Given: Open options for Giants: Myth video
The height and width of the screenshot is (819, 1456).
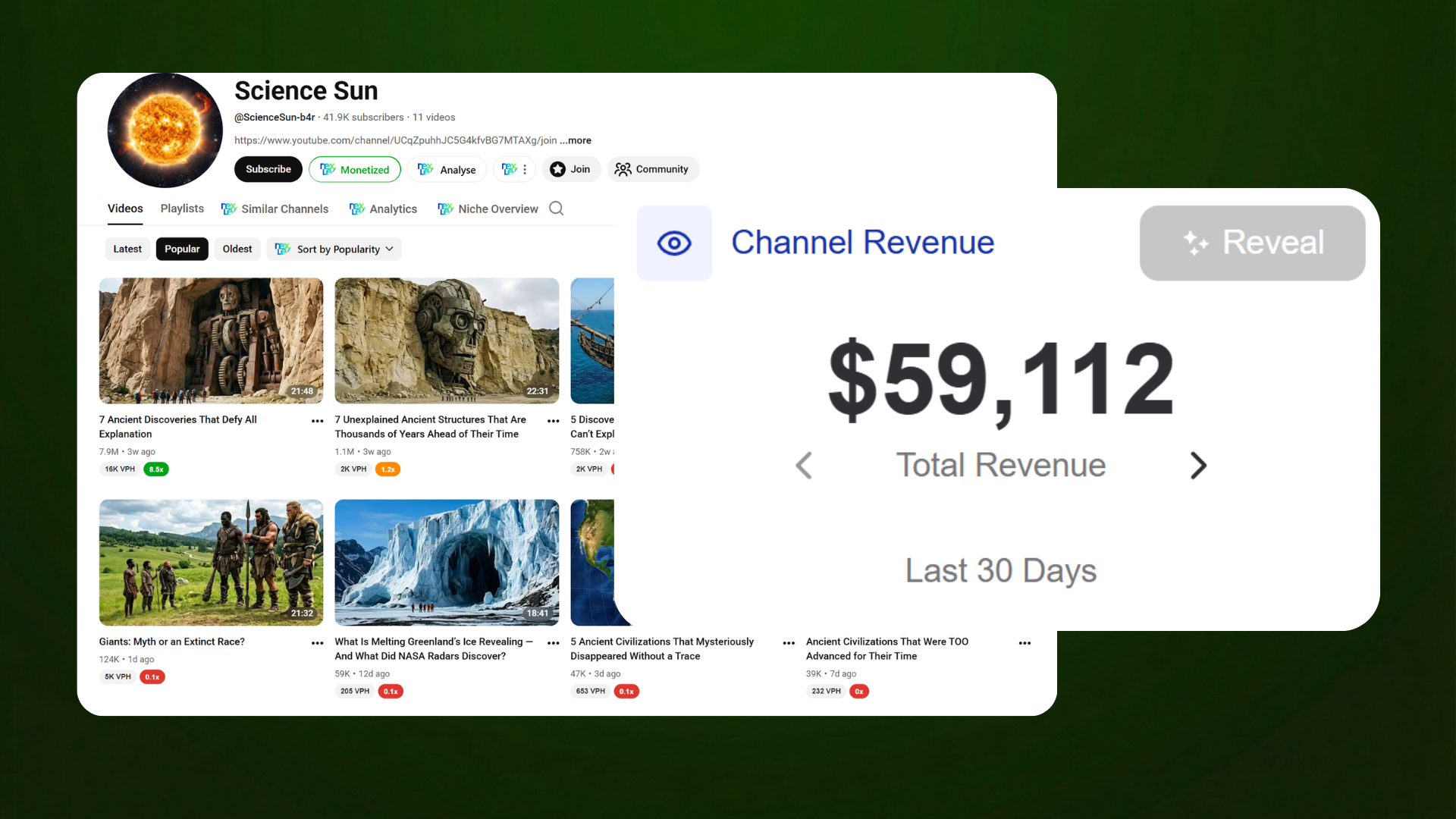Looking at the screenshot, I should [317, 643].
